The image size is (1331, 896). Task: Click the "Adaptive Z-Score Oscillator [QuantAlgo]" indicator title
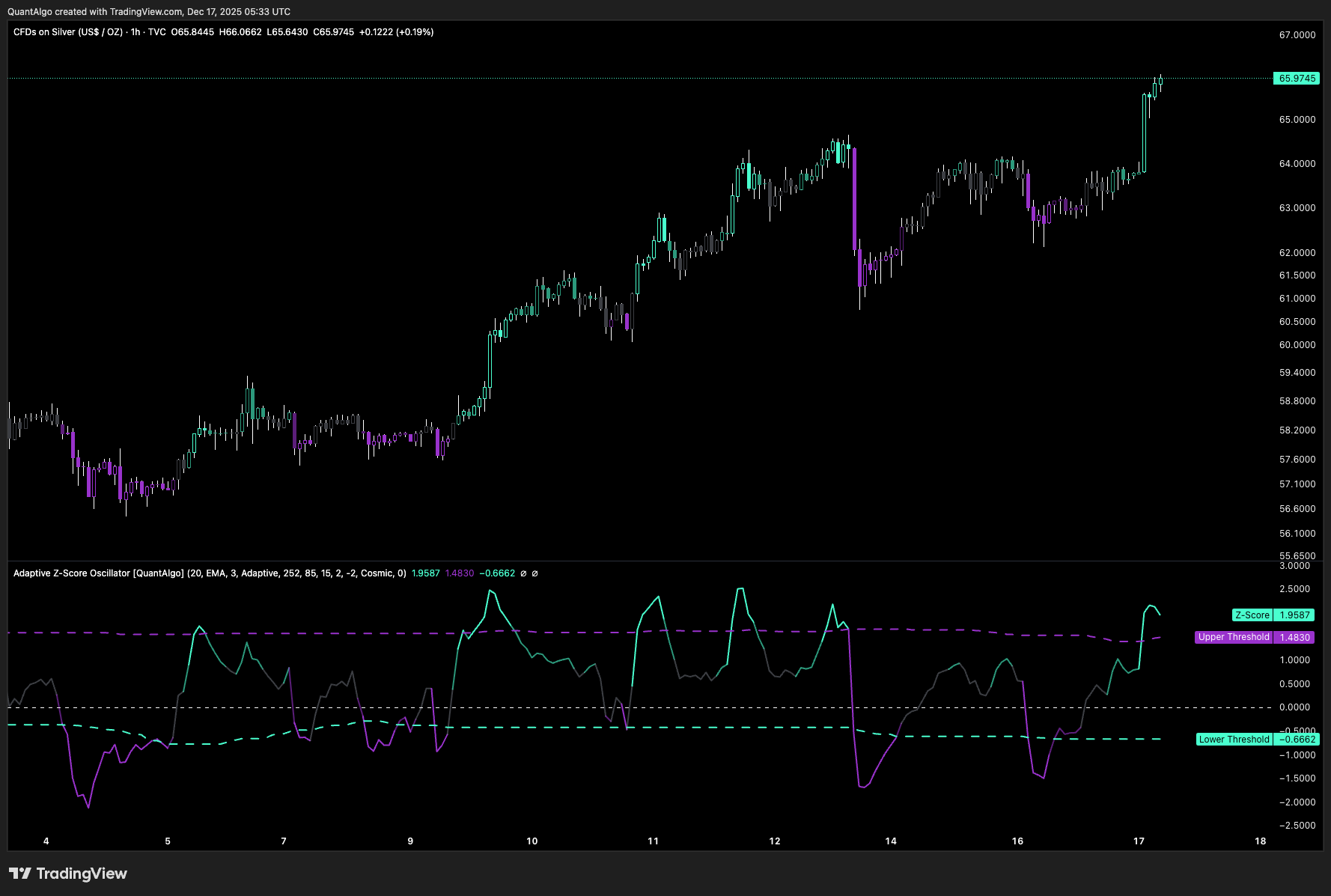[x=99, y=573]
